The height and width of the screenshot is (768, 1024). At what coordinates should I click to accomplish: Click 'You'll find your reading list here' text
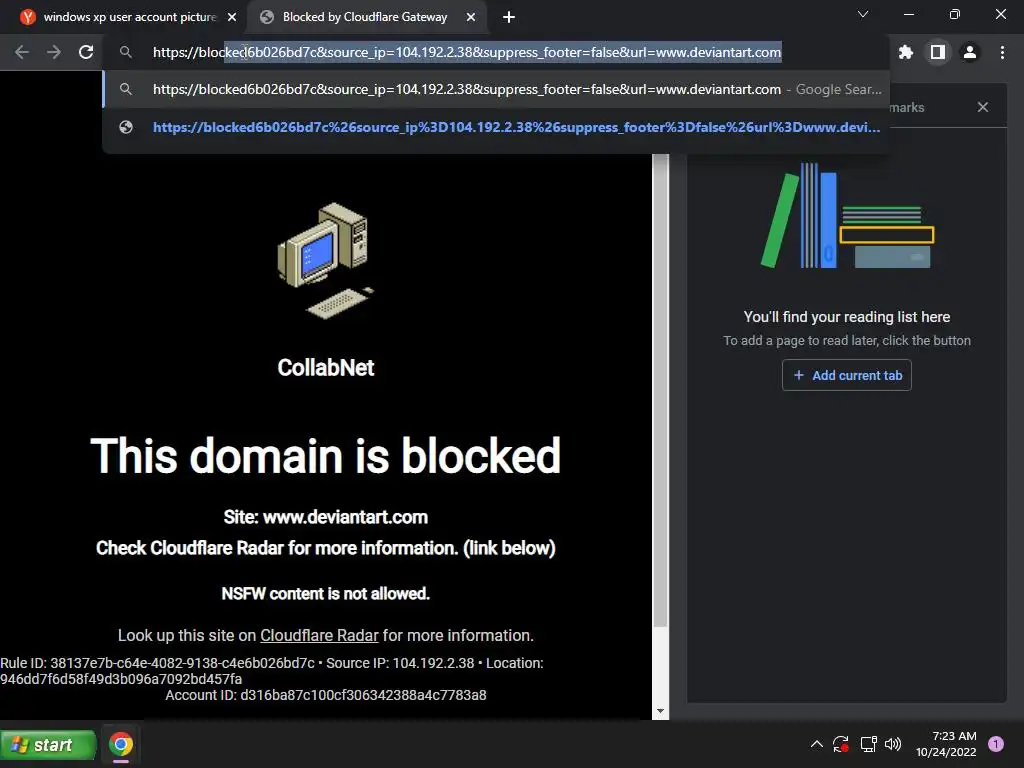846,317
